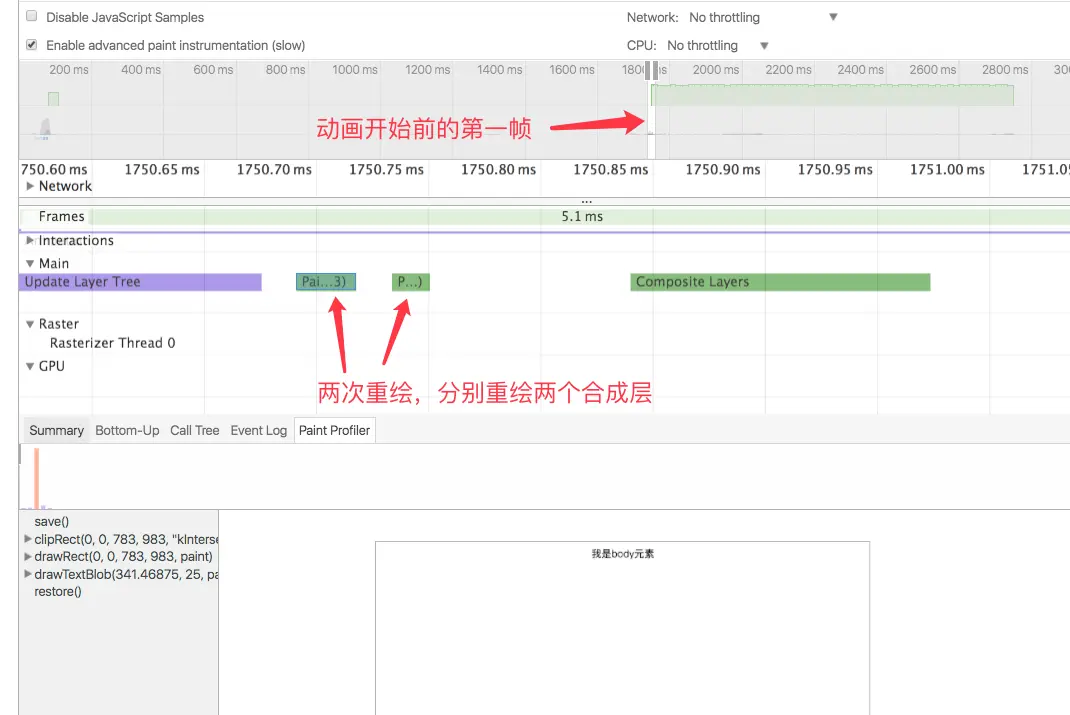Select the Paint Profiler tab
The width and height of the screenshot is (1070, 715).
click(x=334, y=431)
